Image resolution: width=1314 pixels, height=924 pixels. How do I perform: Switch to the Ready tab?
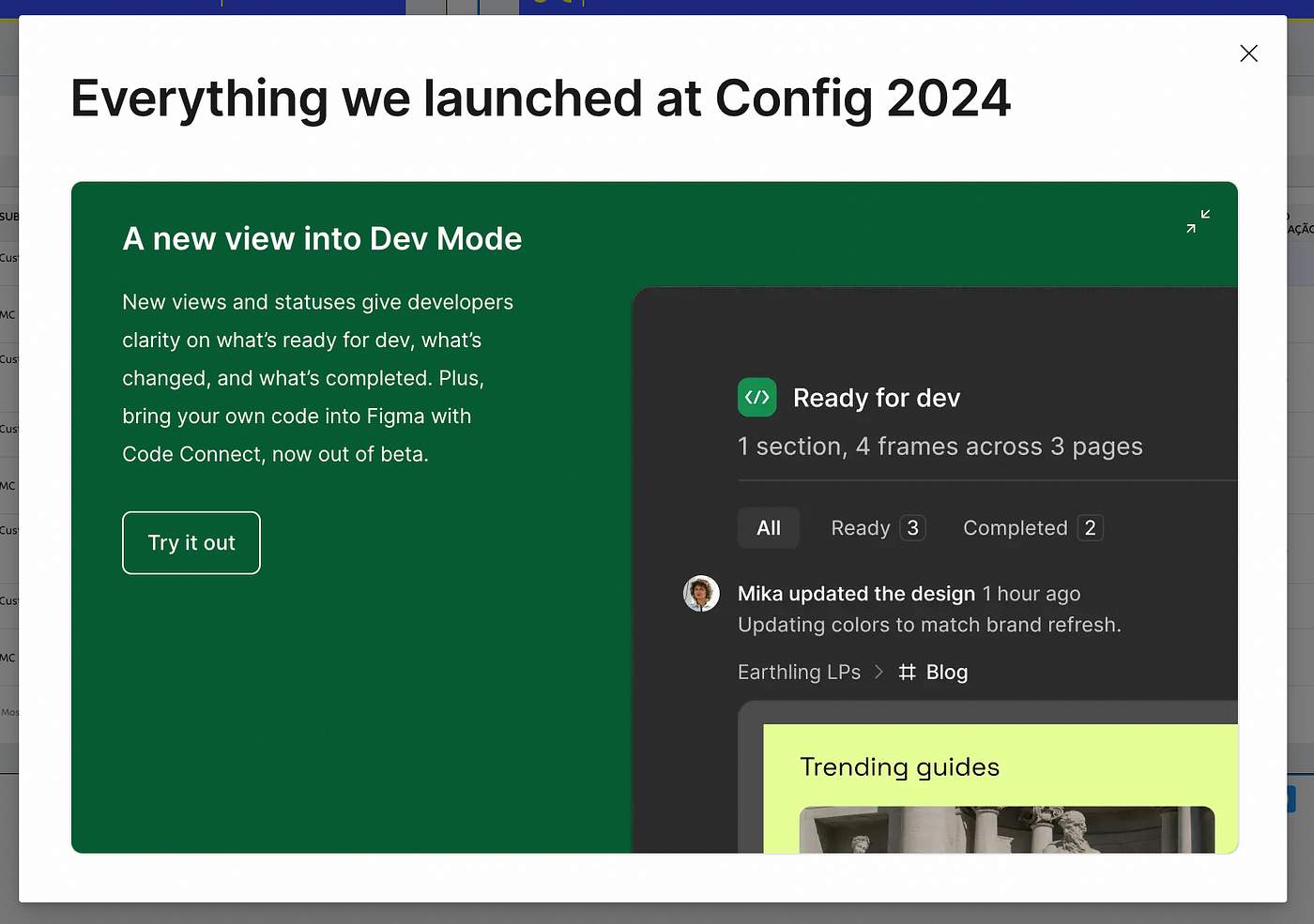878,528
